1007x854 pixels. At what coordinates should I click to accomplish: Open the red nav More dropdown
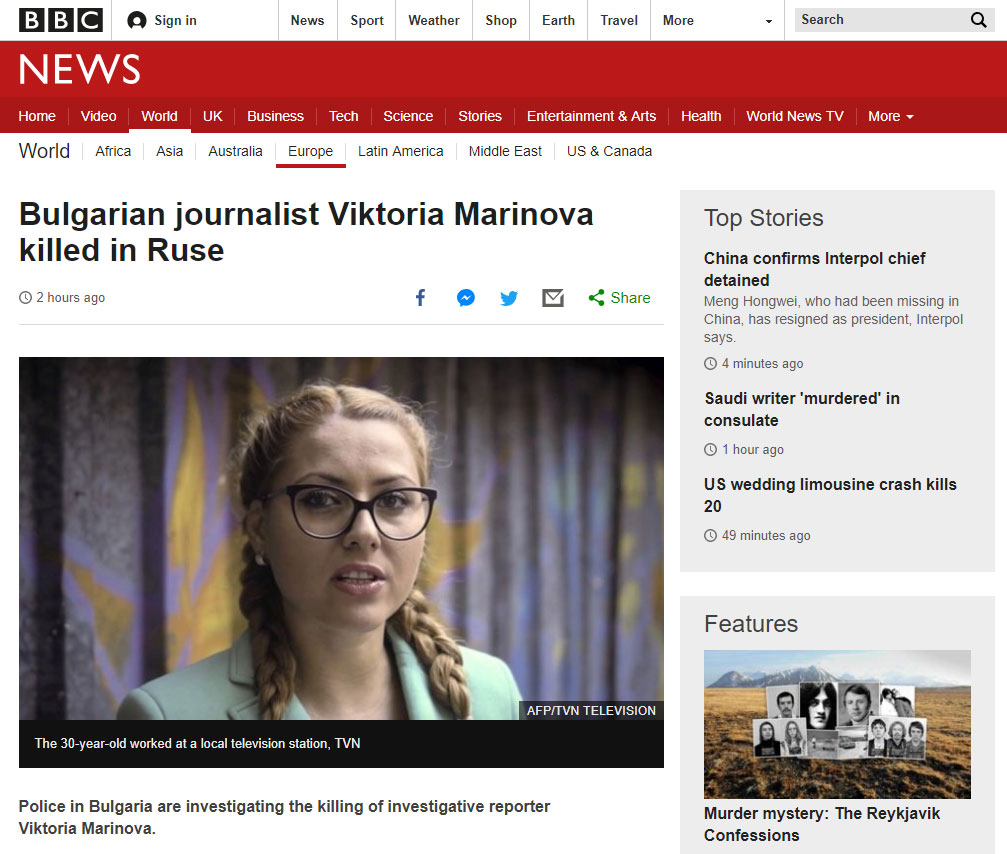tap(890, 116)
